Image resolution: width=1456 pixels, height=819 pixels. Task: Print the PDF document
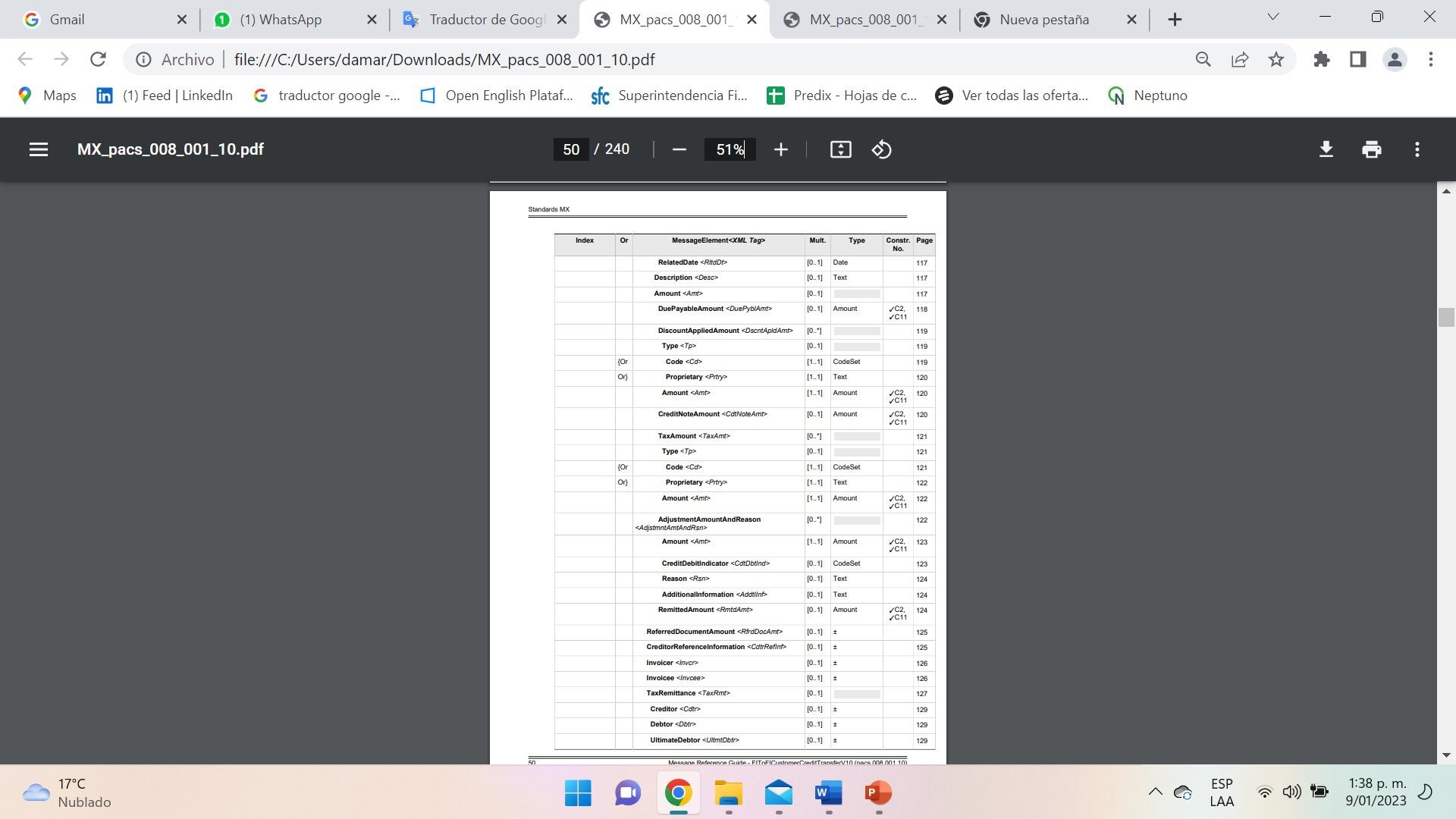click(1371, 149)
